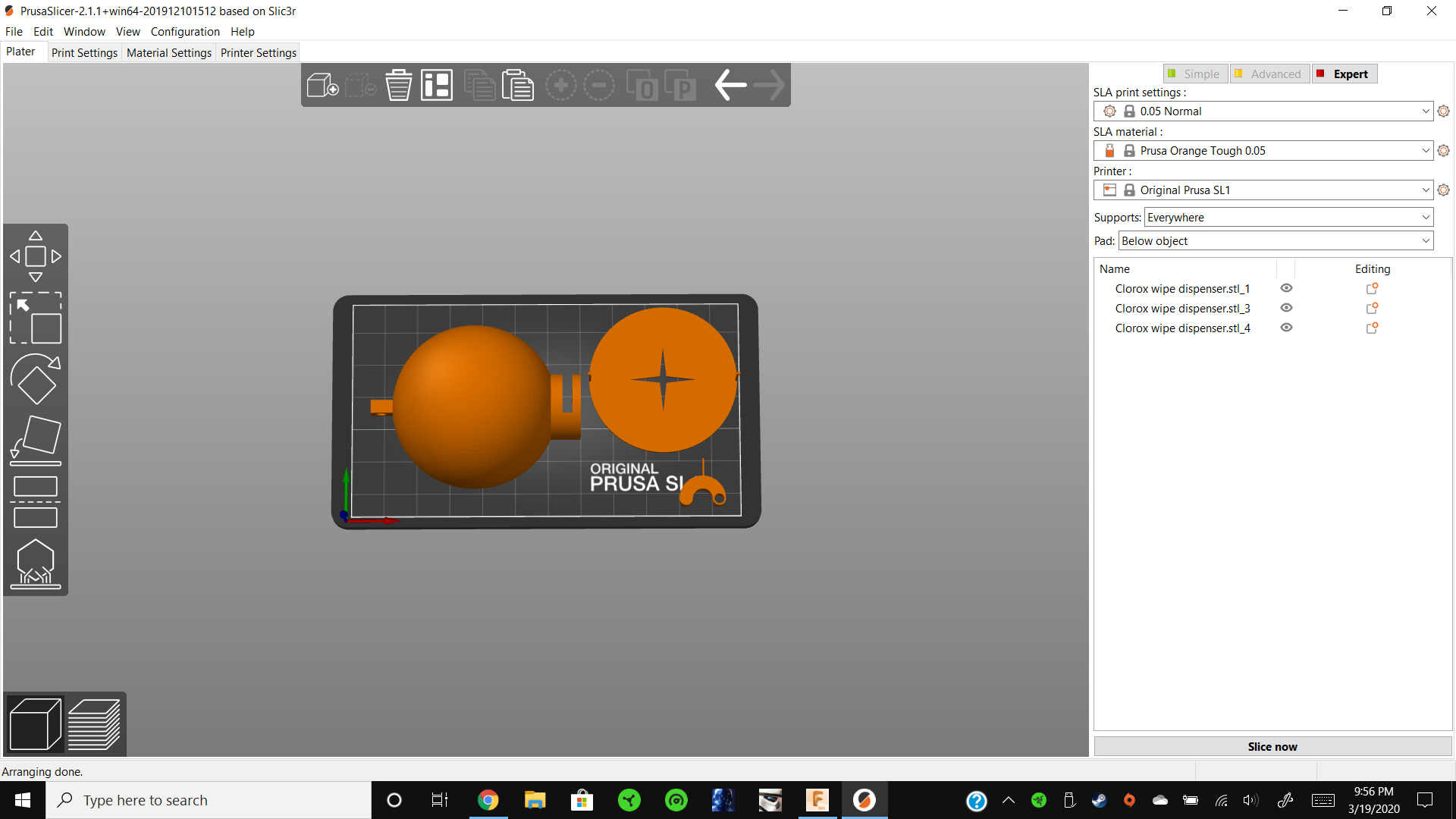The height and width of the screenshot is (819, 1456).
Task: Click the Paste toolbar icon
Action: point(518,85)
